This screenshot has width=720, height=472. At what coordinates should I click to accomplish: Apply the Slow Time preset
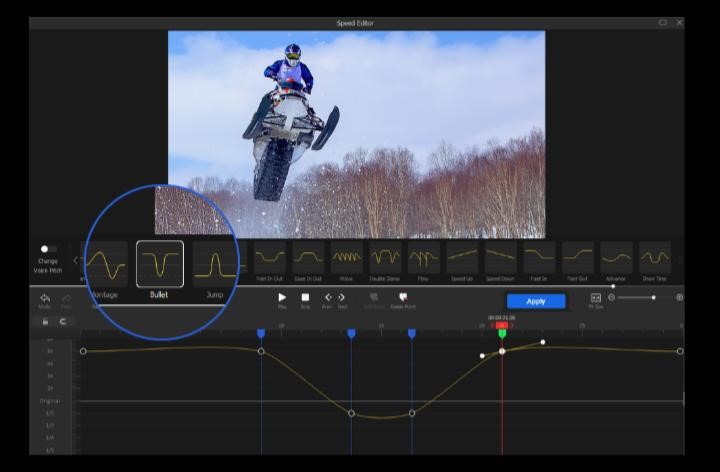(x=655, y=259)
